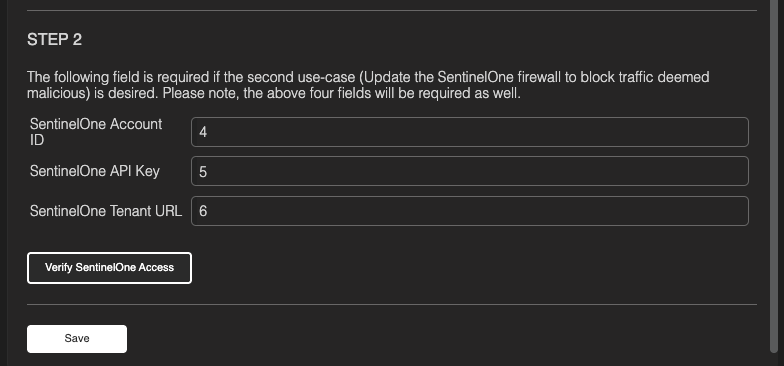This screenshot has width=784, height=366.
Task: Click the Verify SentinelOne Access button
Action: (x=109, y=268)
